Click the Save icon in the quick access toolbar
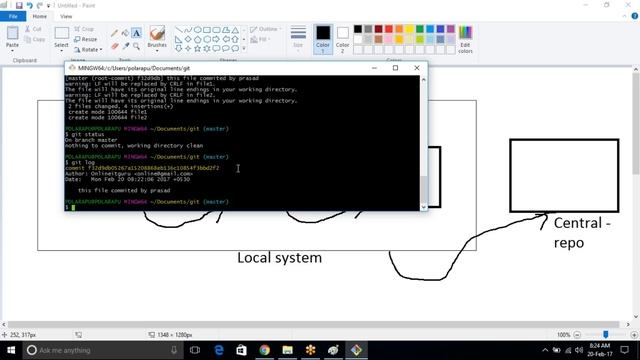Screen dimensions: 640x360 tap(19, 5)
